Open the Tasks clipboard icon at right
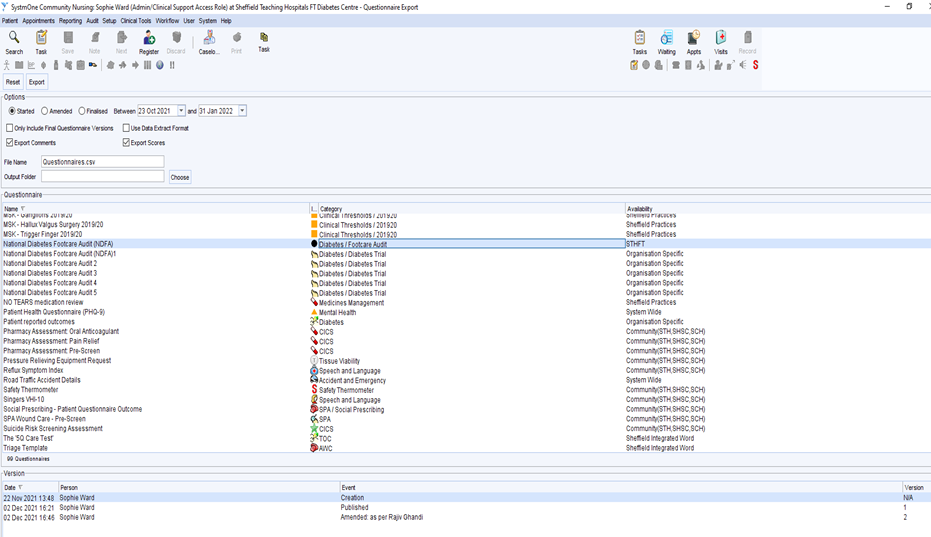 coord(639,42)
